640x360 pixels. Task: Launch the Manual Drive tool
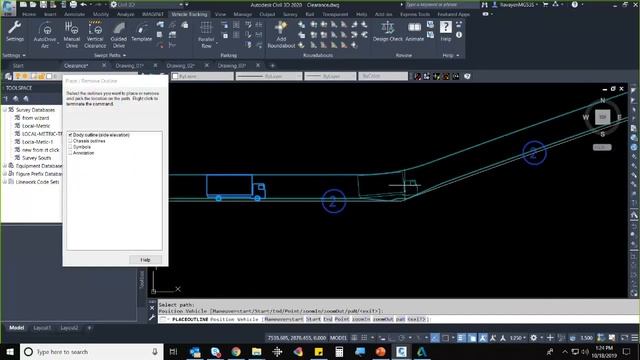[x=72, y=35]
